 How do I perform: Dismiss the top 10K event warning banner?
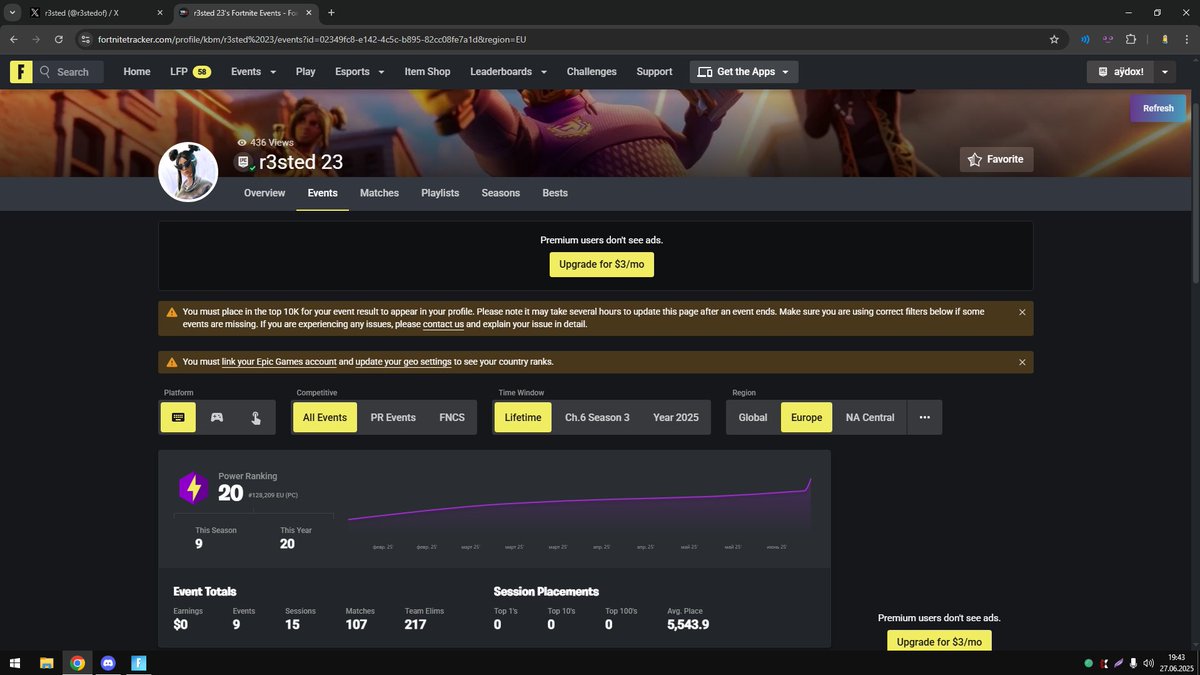click(1022, 312)
